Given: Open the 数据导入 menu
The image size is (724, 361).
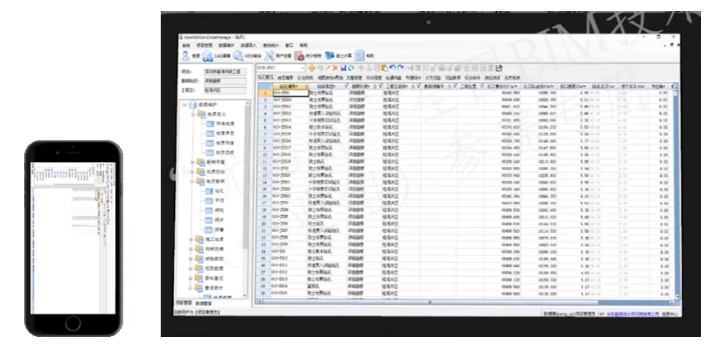Looking at the screenshot, I should 248,45.
